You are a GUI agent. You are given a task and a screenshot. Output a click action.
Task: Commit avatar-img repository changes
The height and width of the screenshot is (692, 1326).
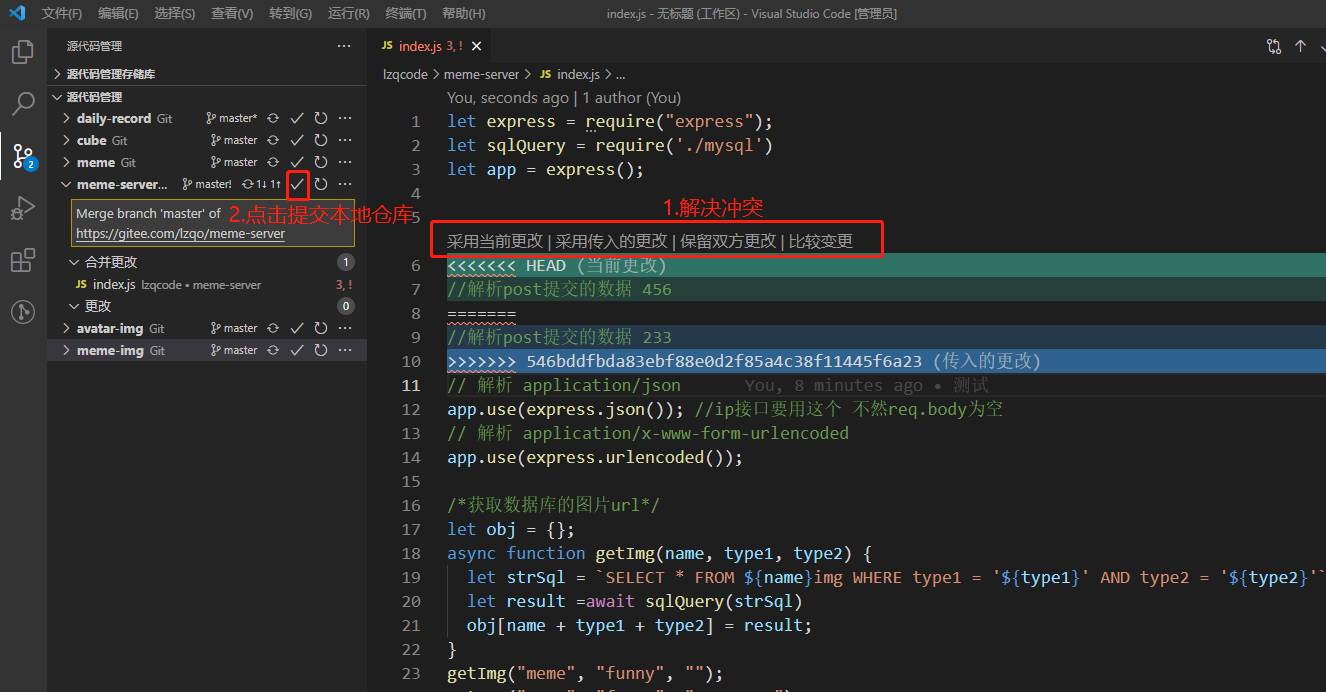(296, 327)
